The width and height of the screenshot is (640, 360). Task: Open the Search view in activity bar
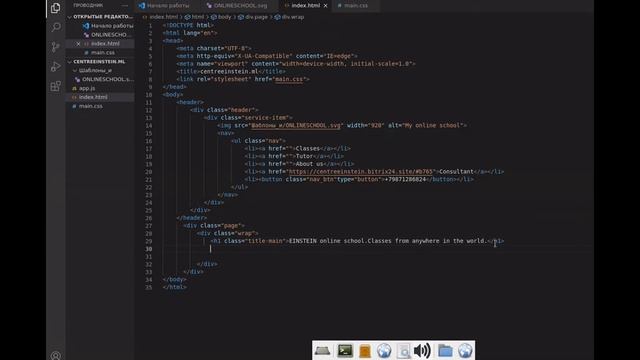point(56,27)
